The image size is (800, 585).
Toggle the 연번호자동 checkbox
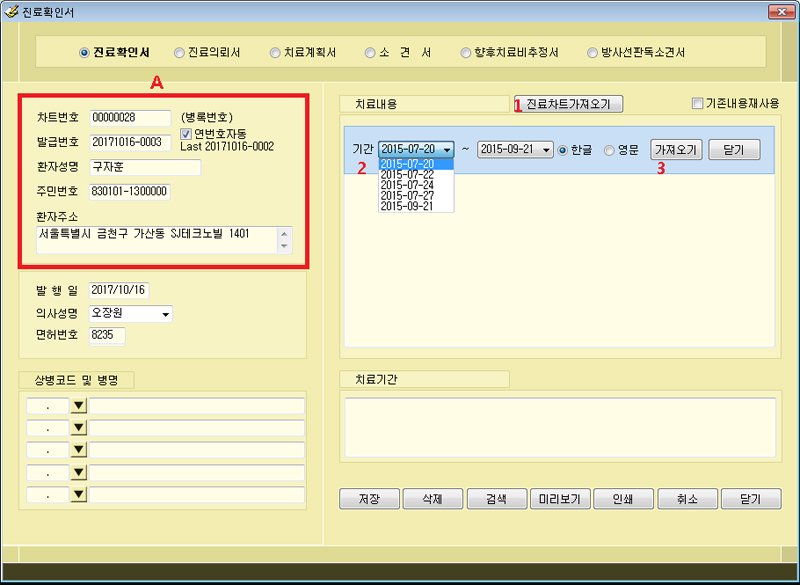(186, 134)
